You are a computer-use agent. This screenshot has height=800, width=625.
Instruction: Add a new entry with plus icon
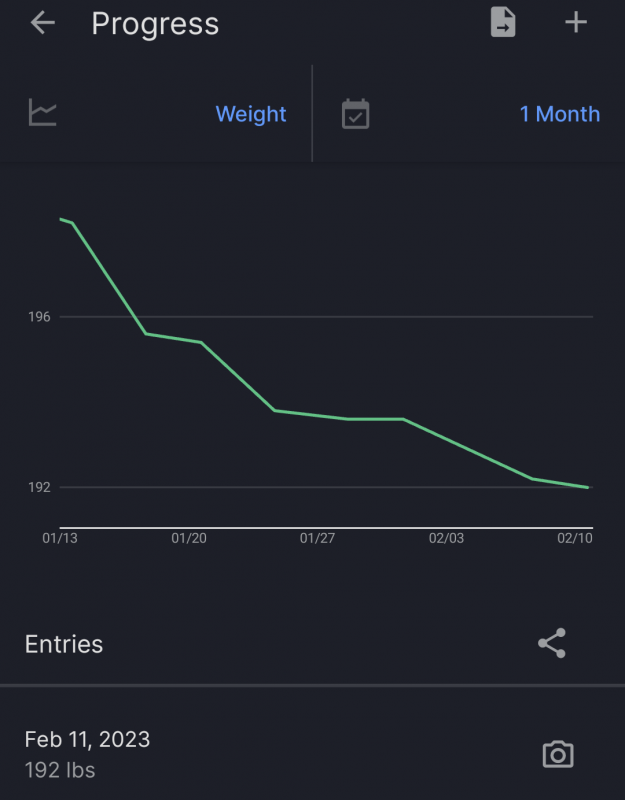[x=576, y=23]
